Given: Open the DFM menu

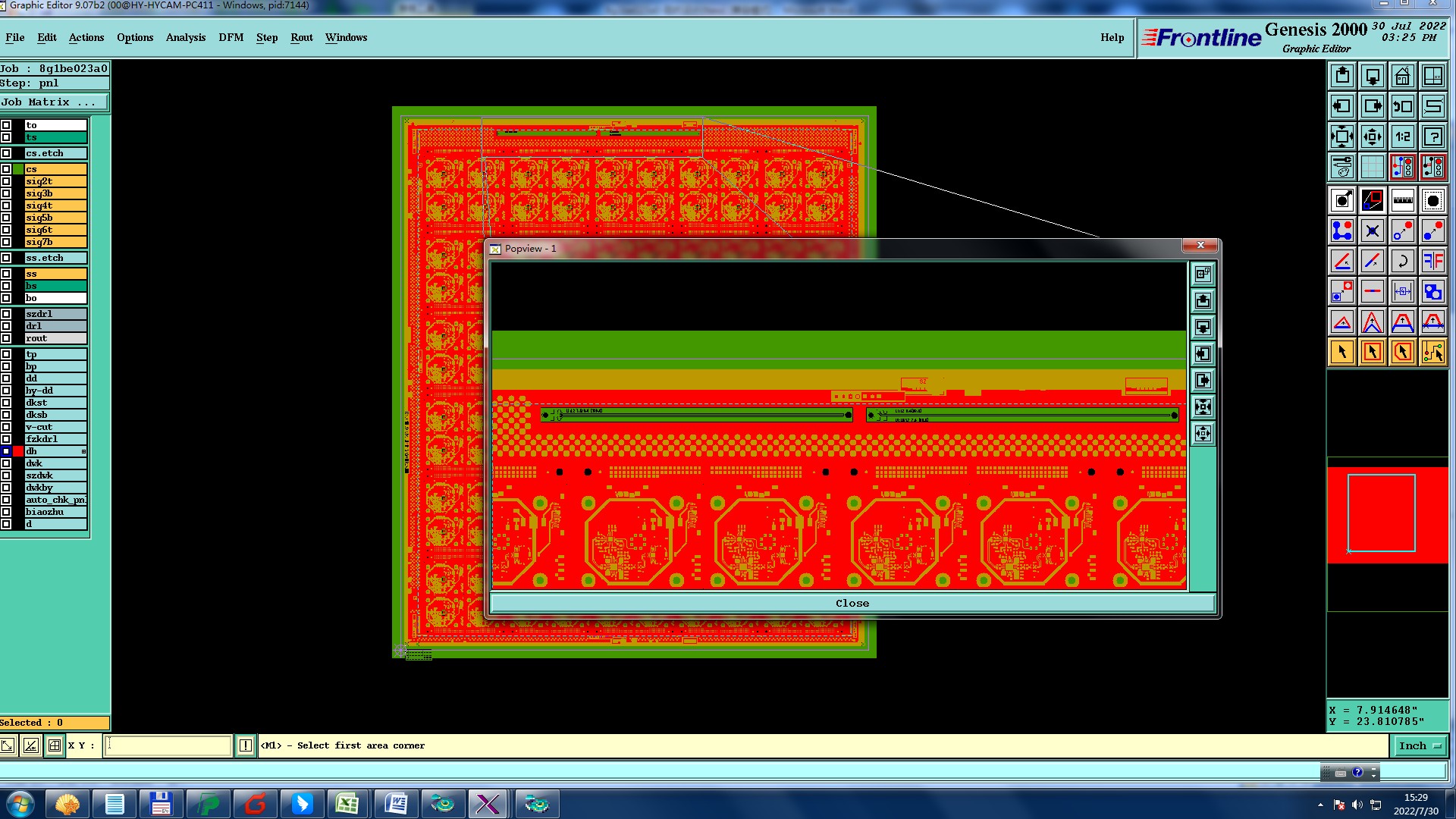Looking at the screenshot, I should (x=231, y=37).
